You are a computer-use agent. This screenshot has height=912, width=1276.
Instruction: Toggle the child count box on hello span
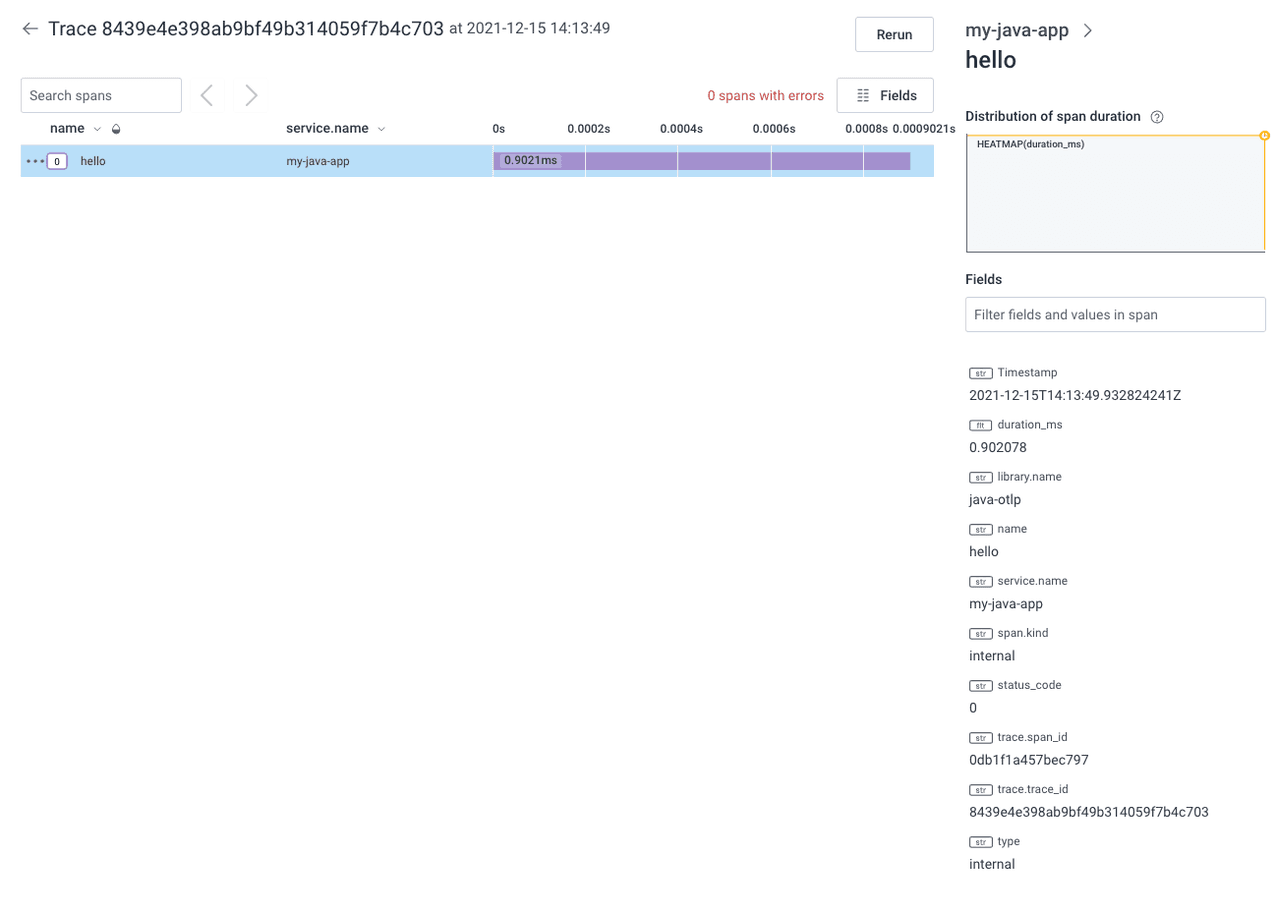pos(57,161)
